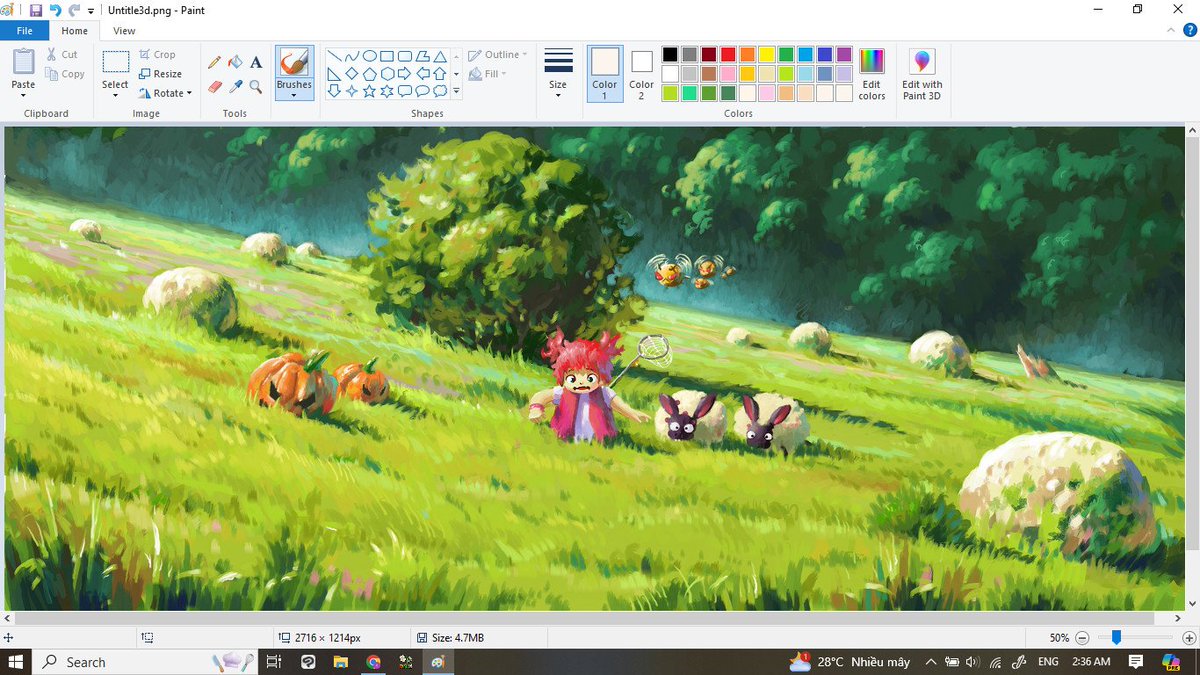Choose the Diamond shape
Image resolution: width=1200 pixels, height=675 pixels.
[351, 73]
